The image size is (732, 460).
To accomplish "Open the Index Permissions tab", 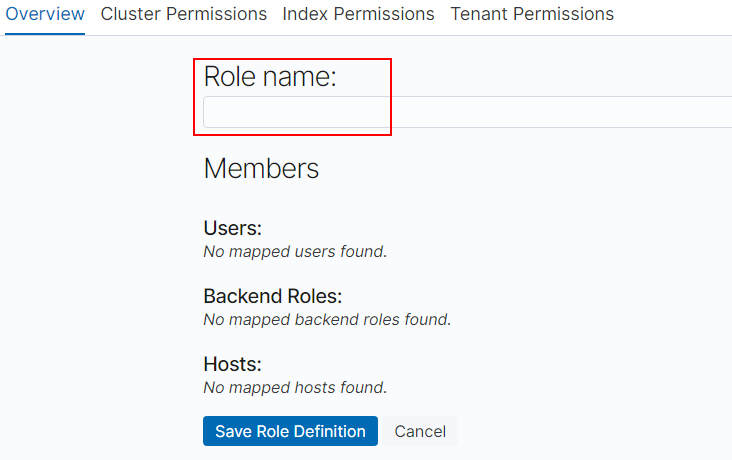I will pyautogui.click(x=358, y=14).
